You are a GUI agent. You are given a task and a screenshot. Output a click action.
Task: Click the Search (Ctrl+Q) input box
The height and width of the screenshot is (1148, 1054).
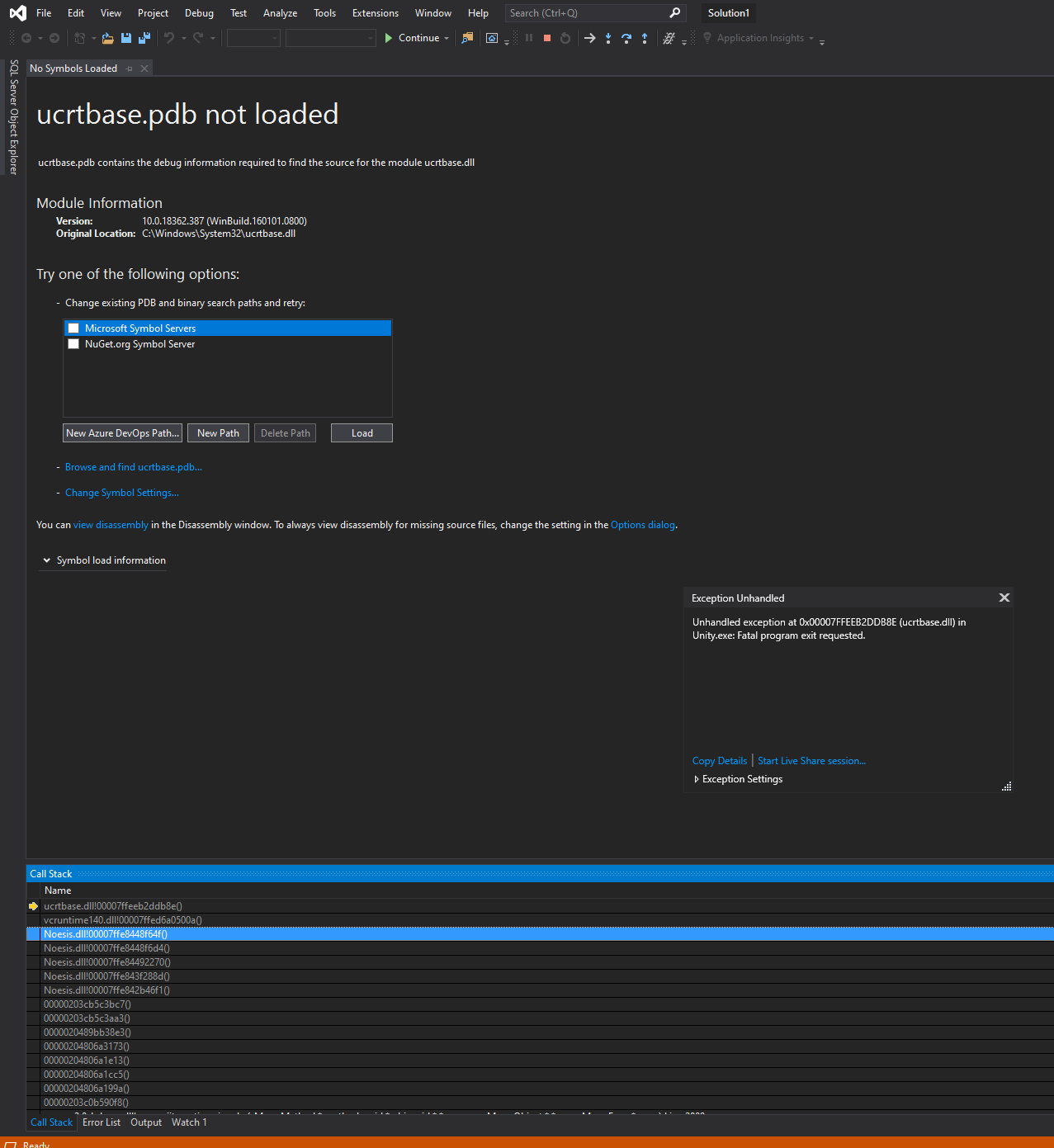(586, 13)
